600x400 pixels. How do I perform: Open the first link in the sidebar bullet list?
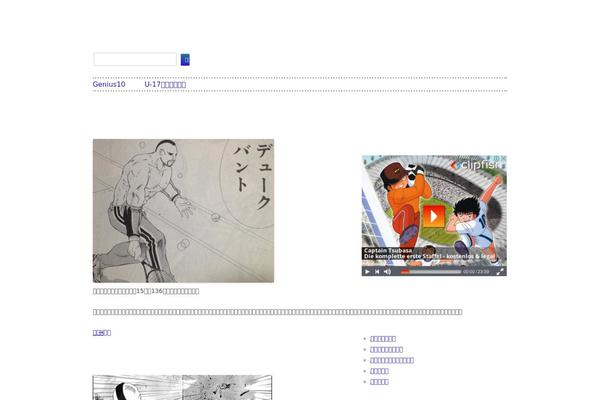pyautogui.click(x=383, y=339)
